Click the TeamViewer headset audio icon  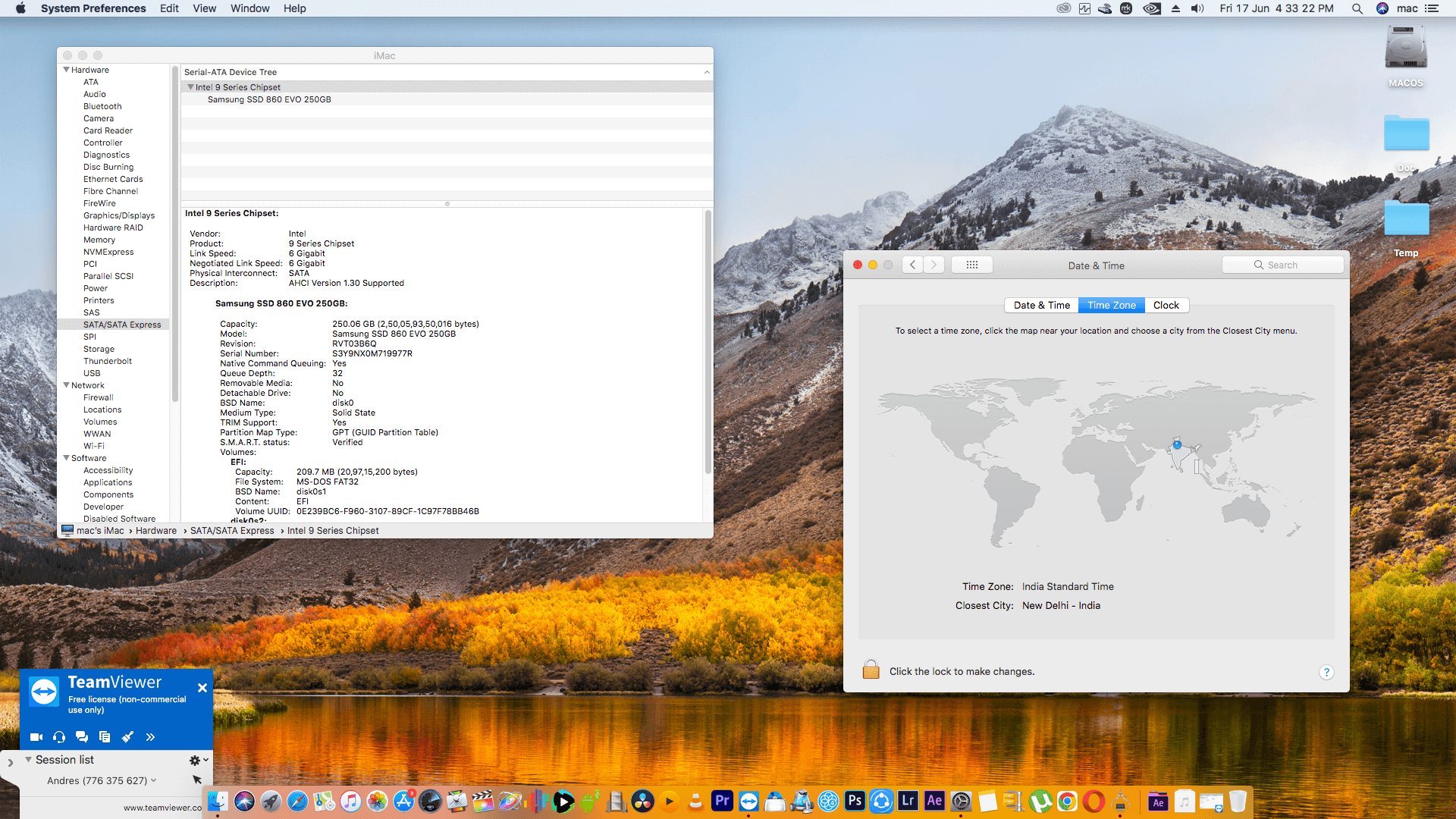coord(59,737)
